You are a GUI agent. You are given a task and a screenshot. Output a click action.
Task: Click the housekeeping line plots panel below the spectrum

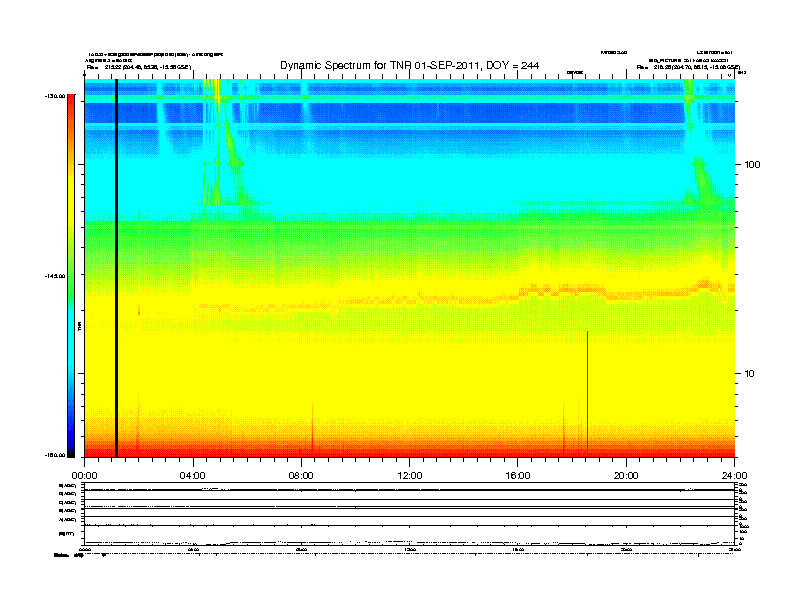coord(410,514)
